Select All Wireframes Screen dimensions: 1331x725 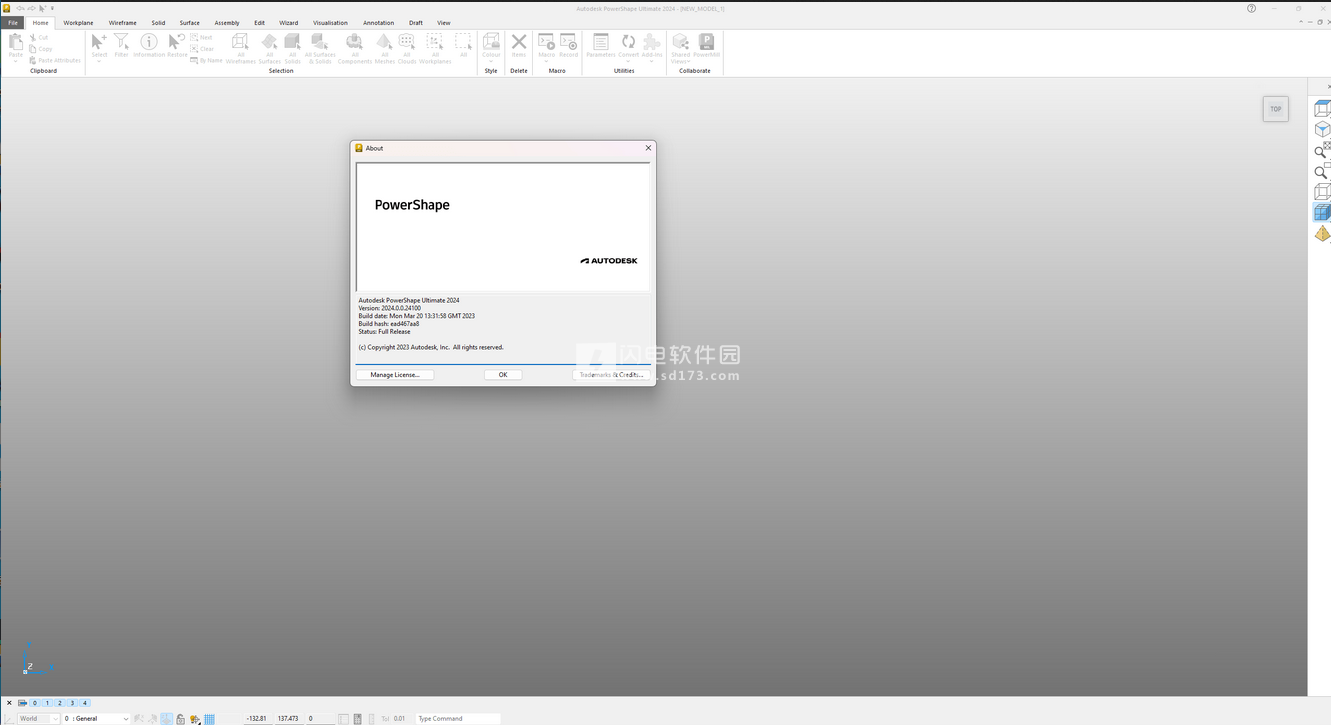[x=240, y=48]
